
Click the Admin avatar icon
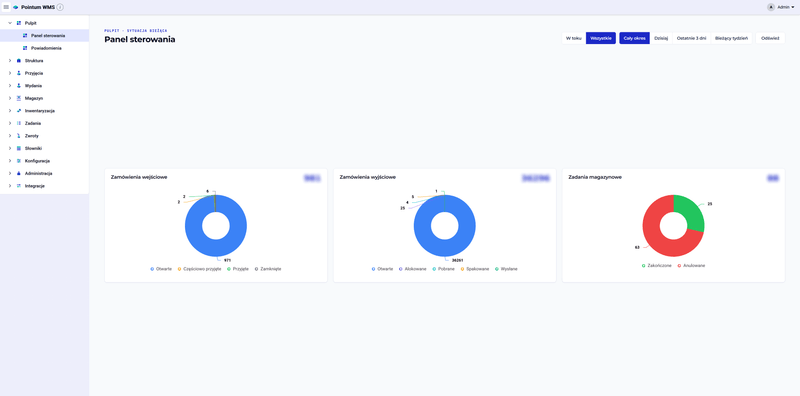click(x=770, y=7)
